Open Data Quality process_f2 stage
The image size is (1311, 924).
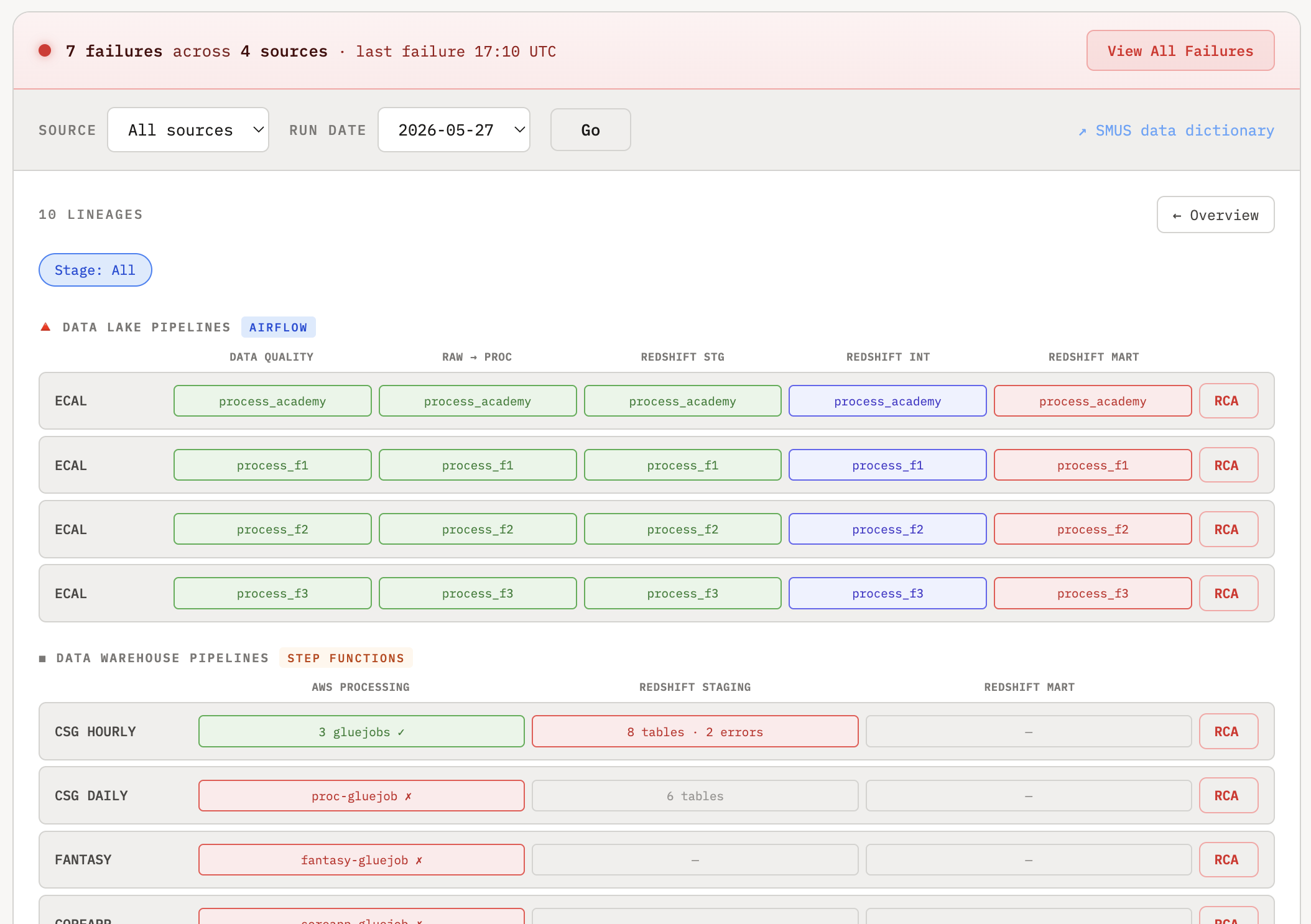[272, 529]
